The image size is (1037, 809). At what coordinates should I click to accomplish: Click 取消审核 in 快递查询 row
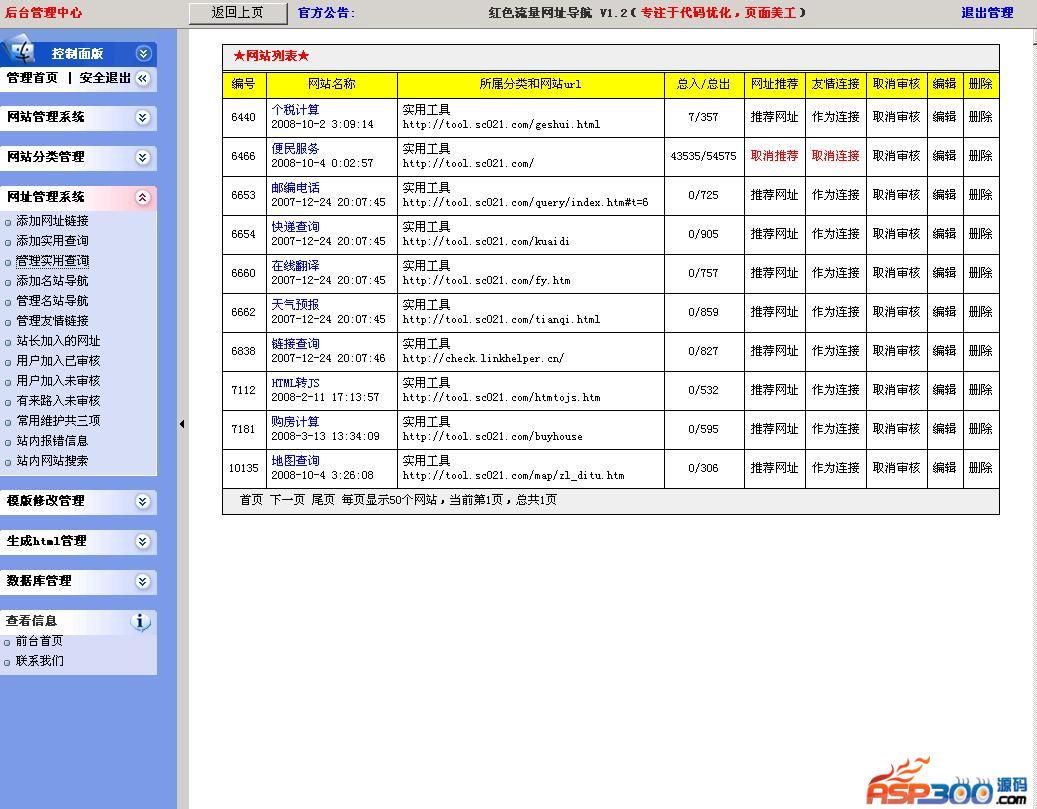[x=896, y=234]
